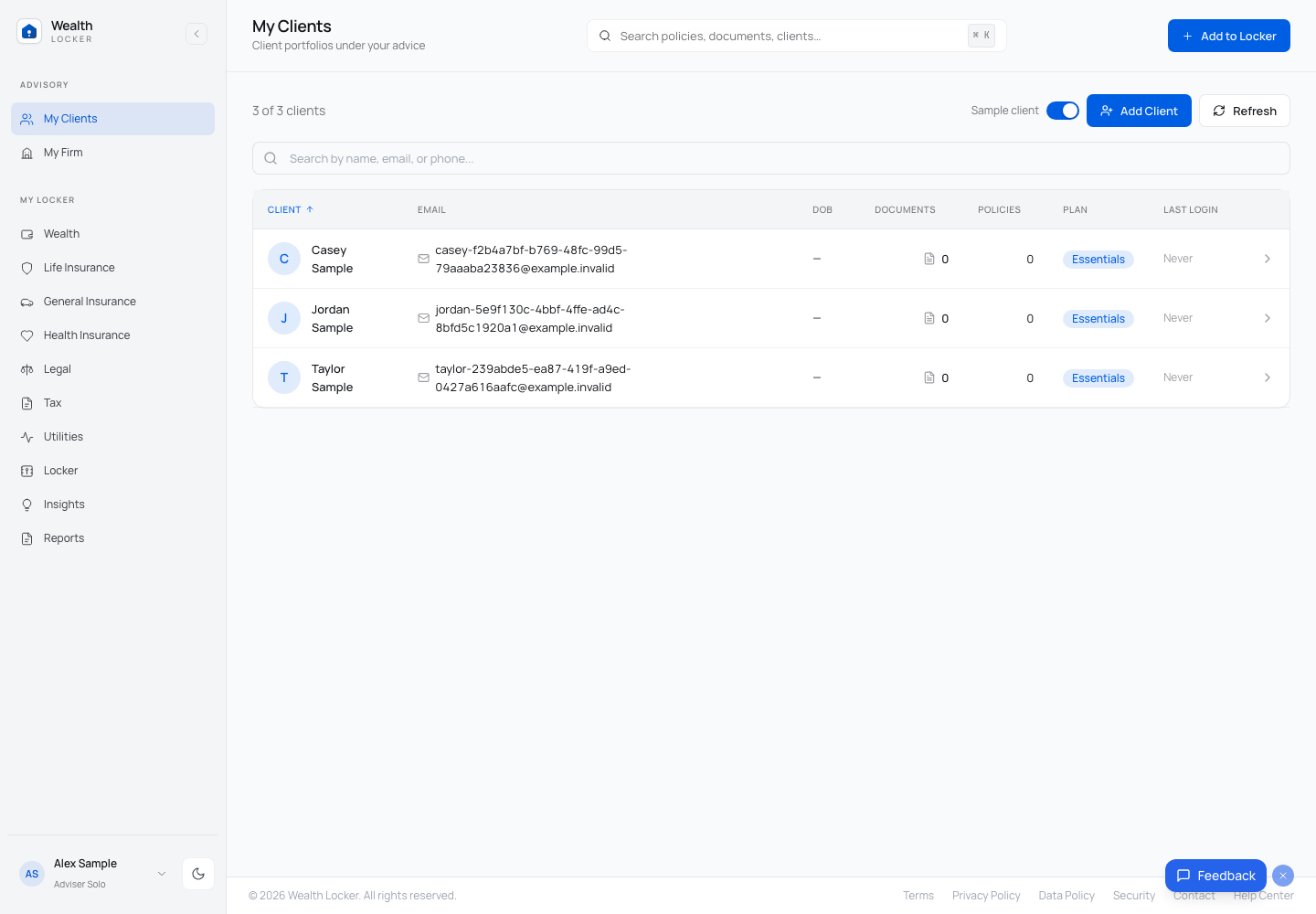Image resolution: width=1316 pixels, height=914 pixels.
Task: Click the email icon in Jordan Sample's row
Action: coord(424,318)
